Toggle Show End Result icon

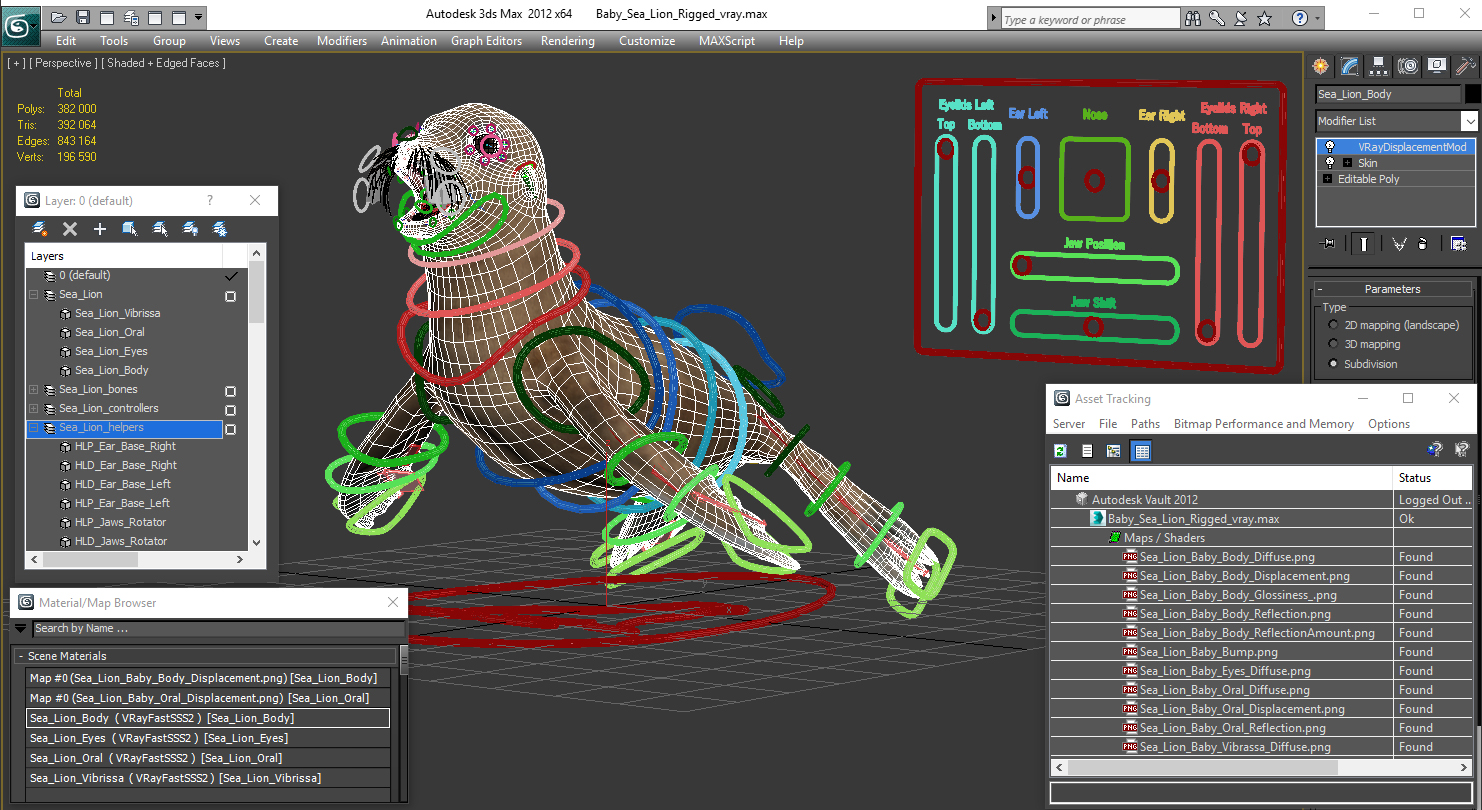coord(1364,243)
